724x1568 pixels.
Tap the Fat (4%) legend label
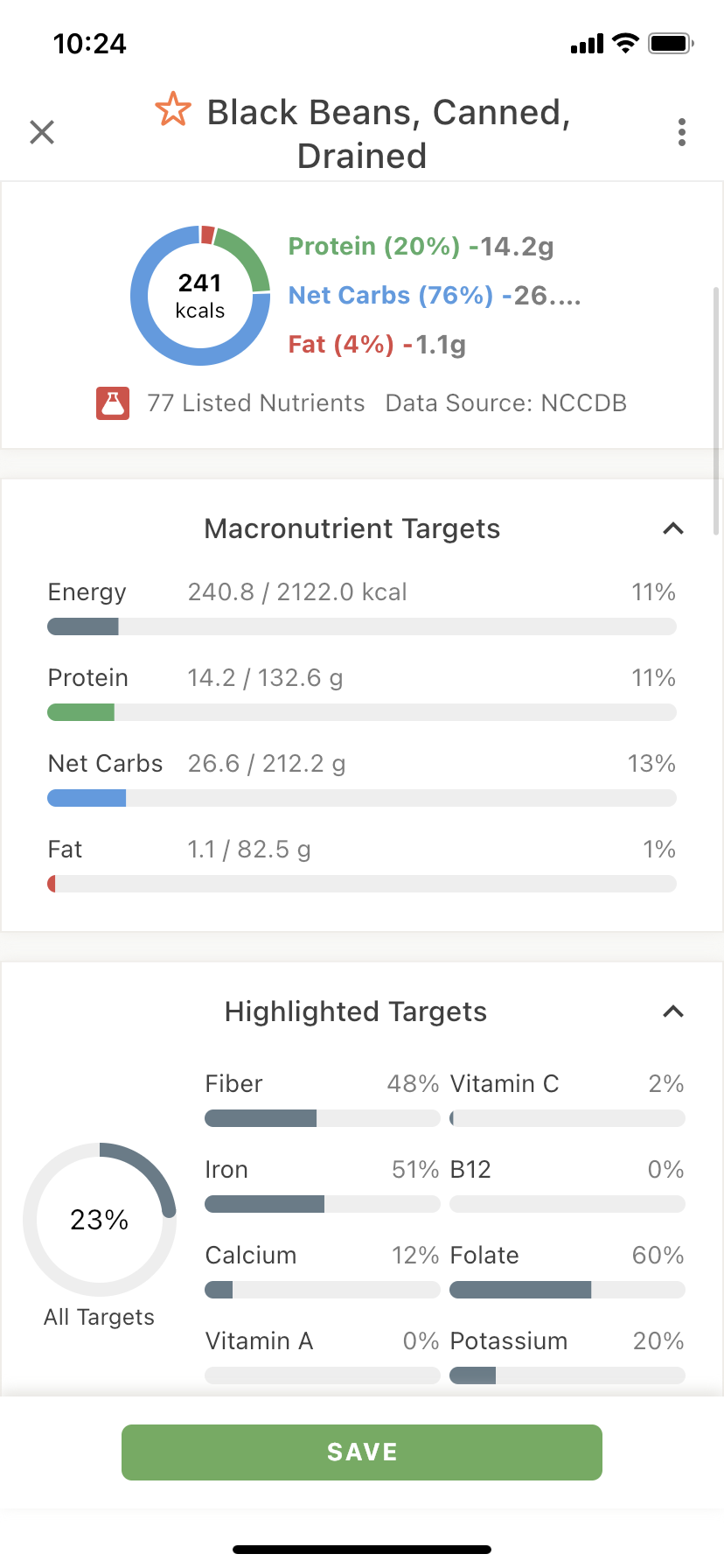click(341, 345)
